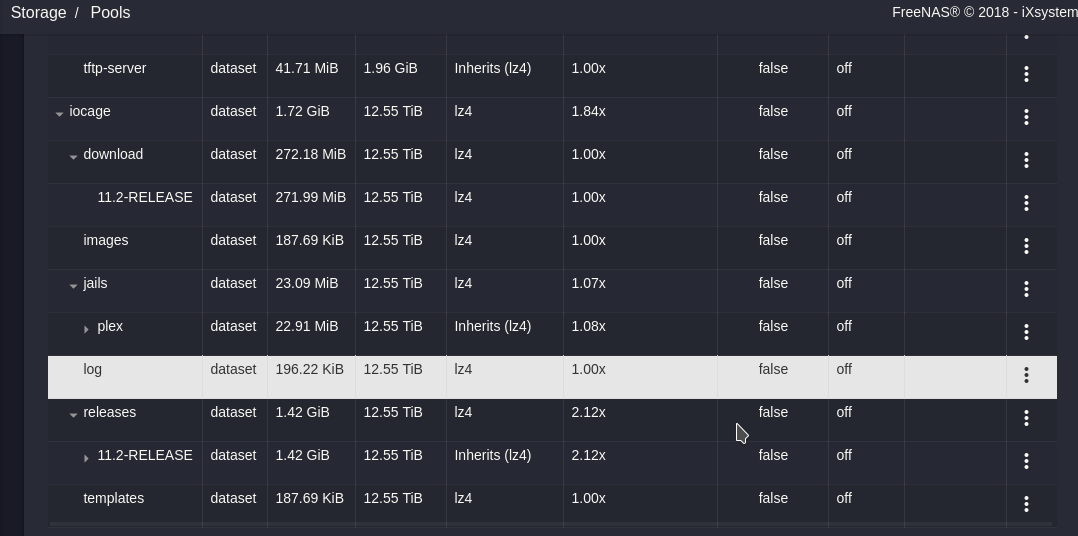Collapse the jails dataset node

pos(74,286)
